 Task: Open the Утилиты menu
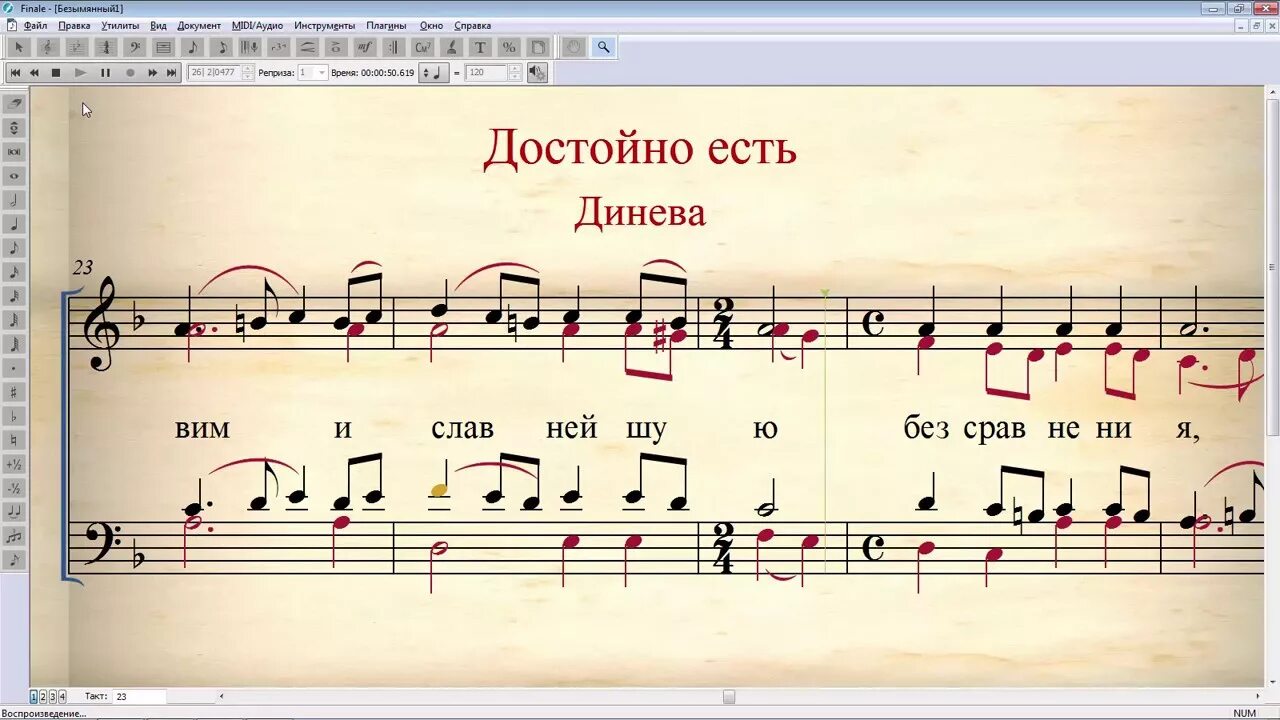120,25
